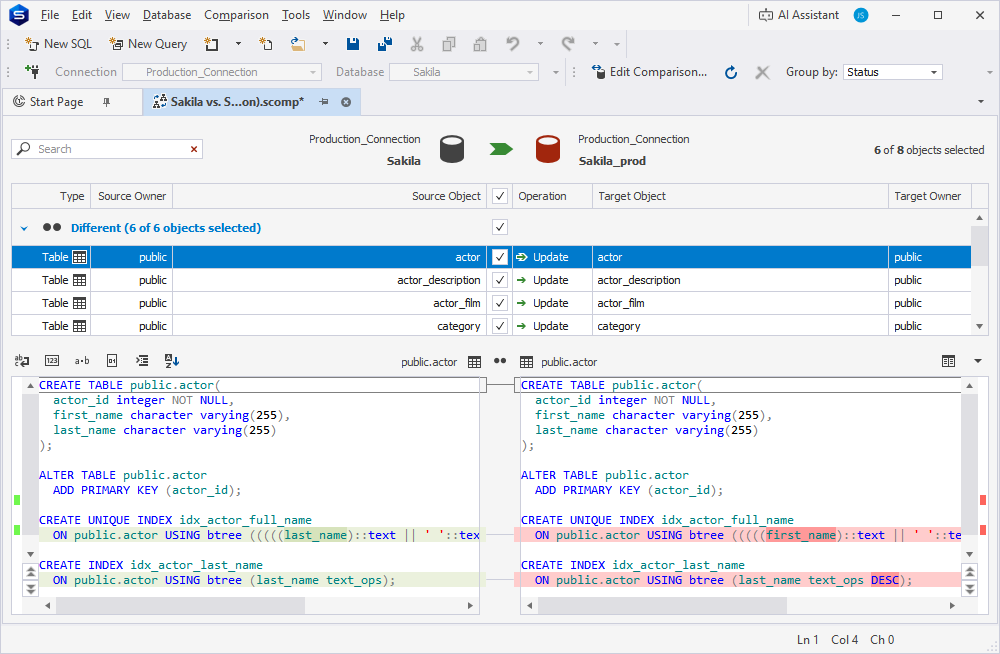Click the left diff pane horizontal scrollbar
Image resolution: width=1000 pixels, height=654 pixels.
click(x=180, y=606)
